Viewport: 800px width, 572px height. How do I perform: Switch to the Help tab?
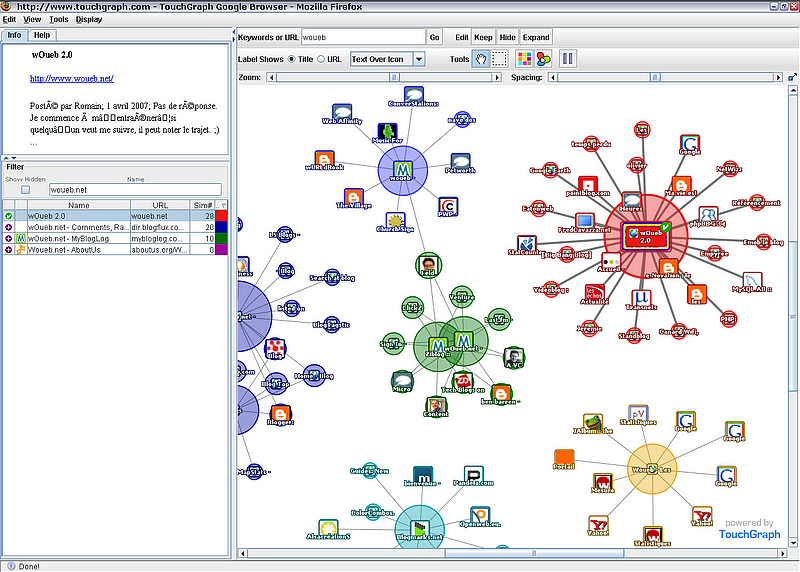42,35
